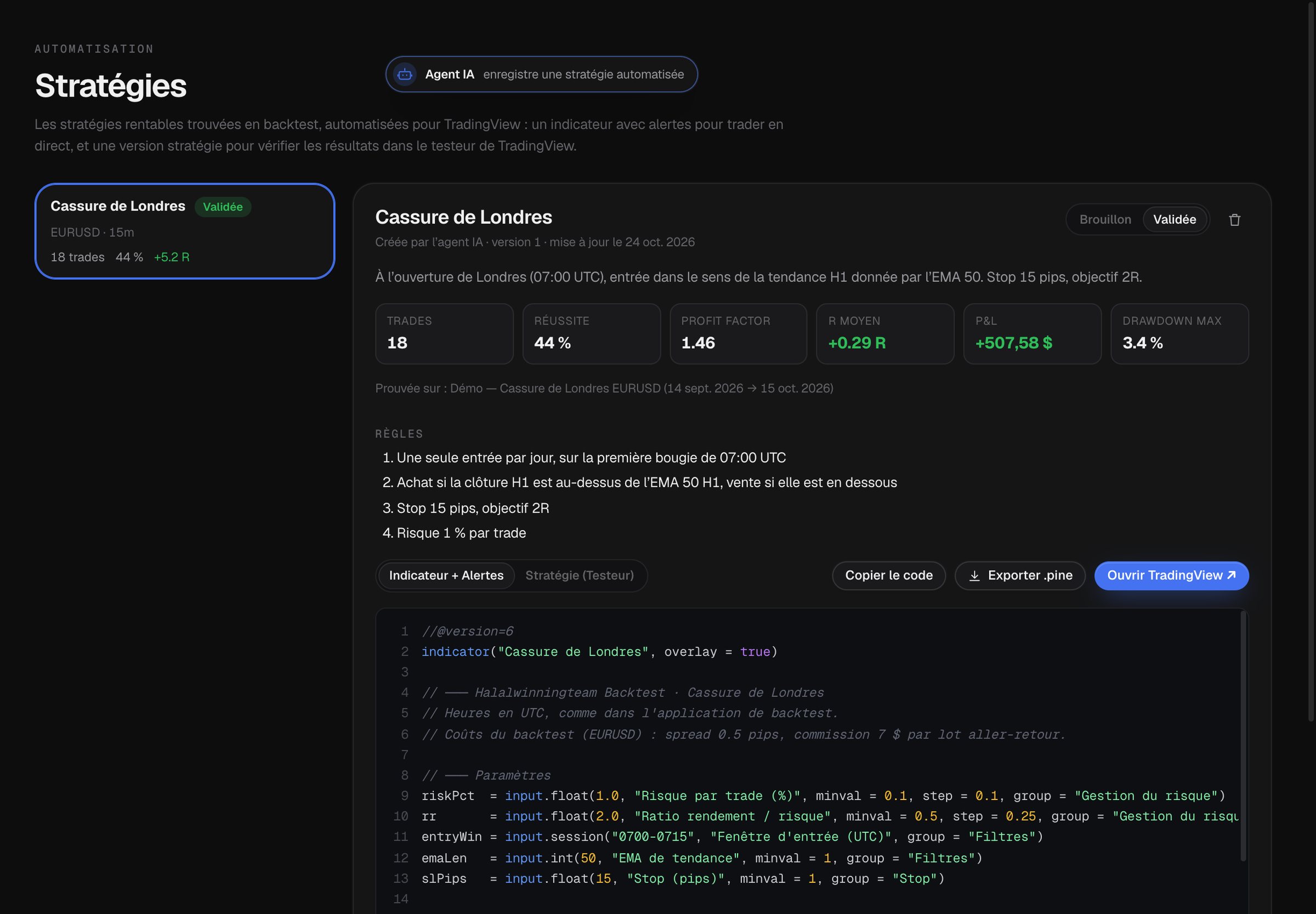Screen dimensions: 1316x914
Task: Click the DRAWDOWN MAX 3.4 % tile
Action: pos(1179,334)
